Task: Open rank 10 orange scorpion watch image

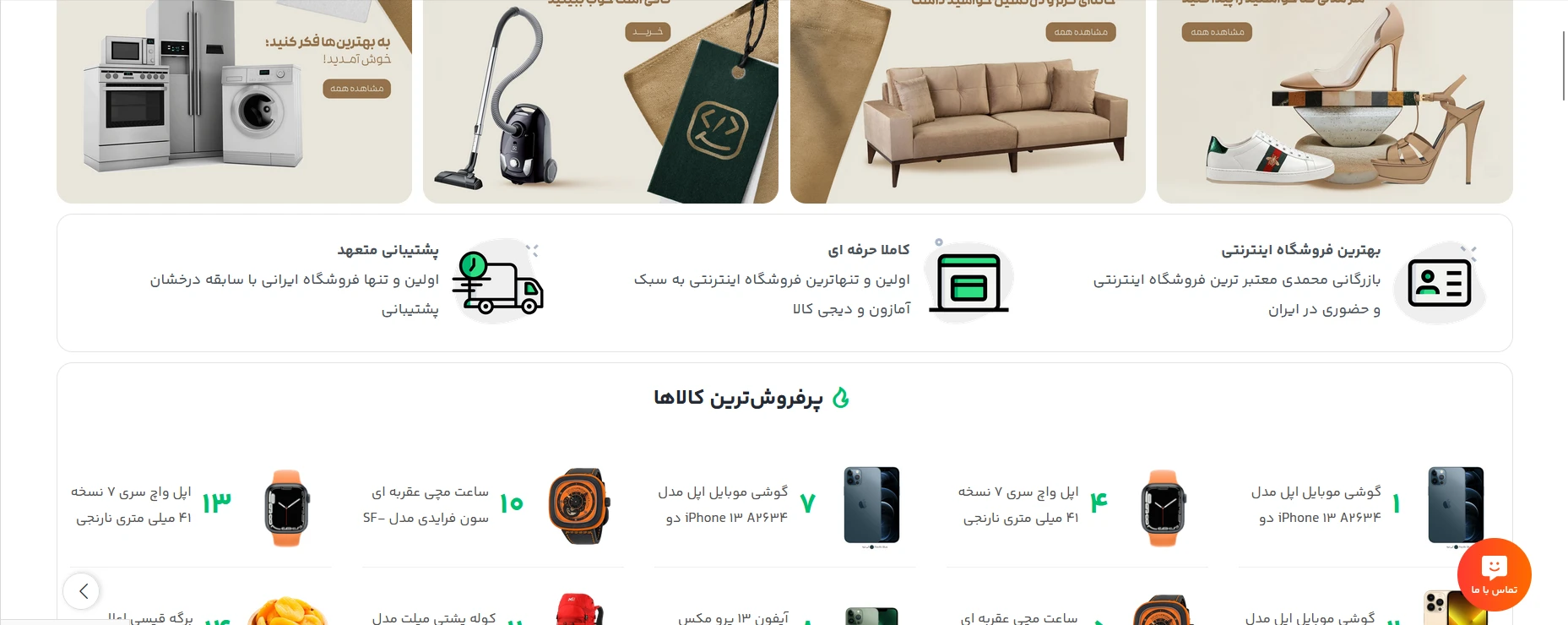Action: point(579,507)
